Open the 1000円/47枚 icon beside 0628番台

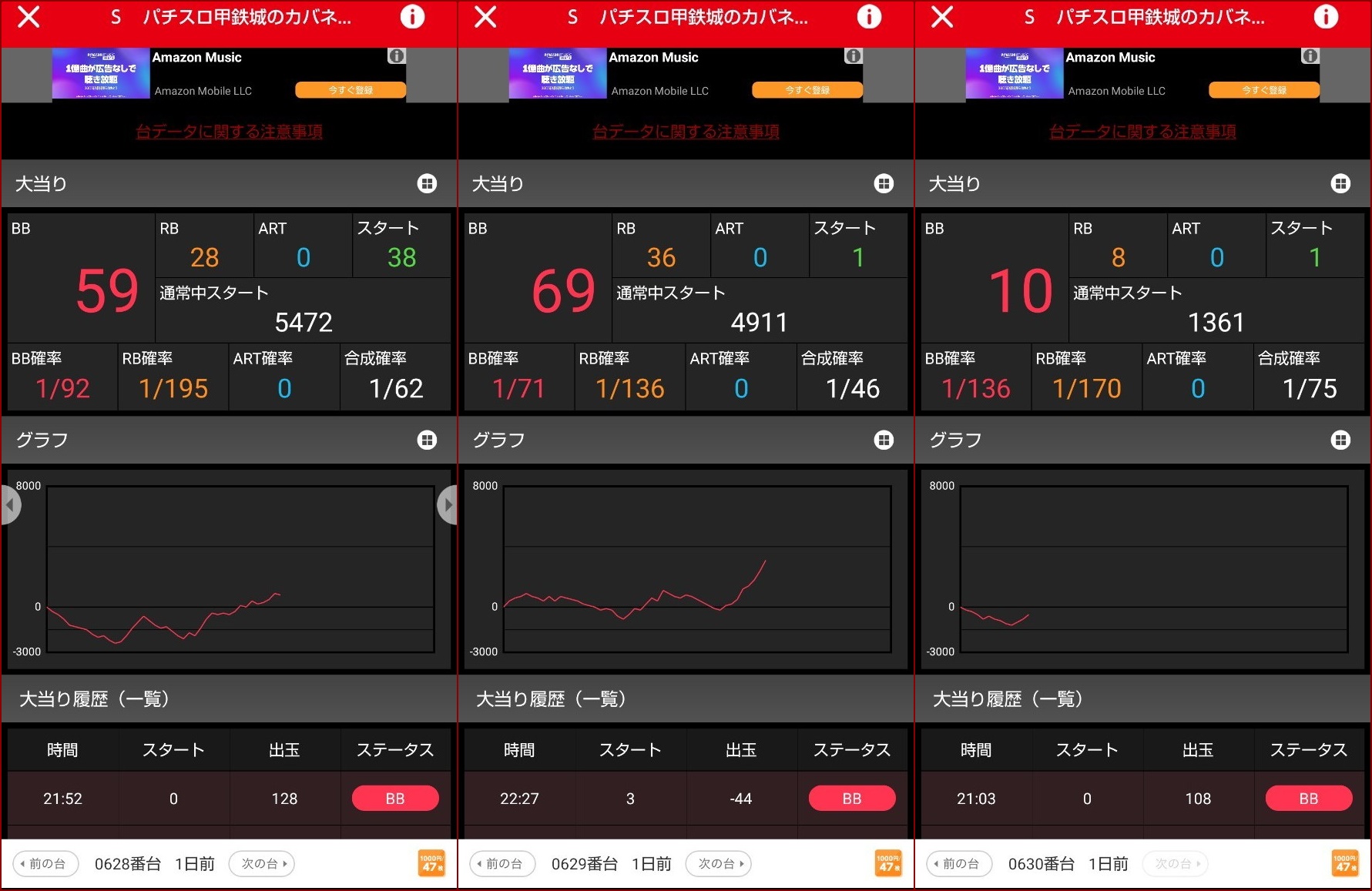click(431, 863)
